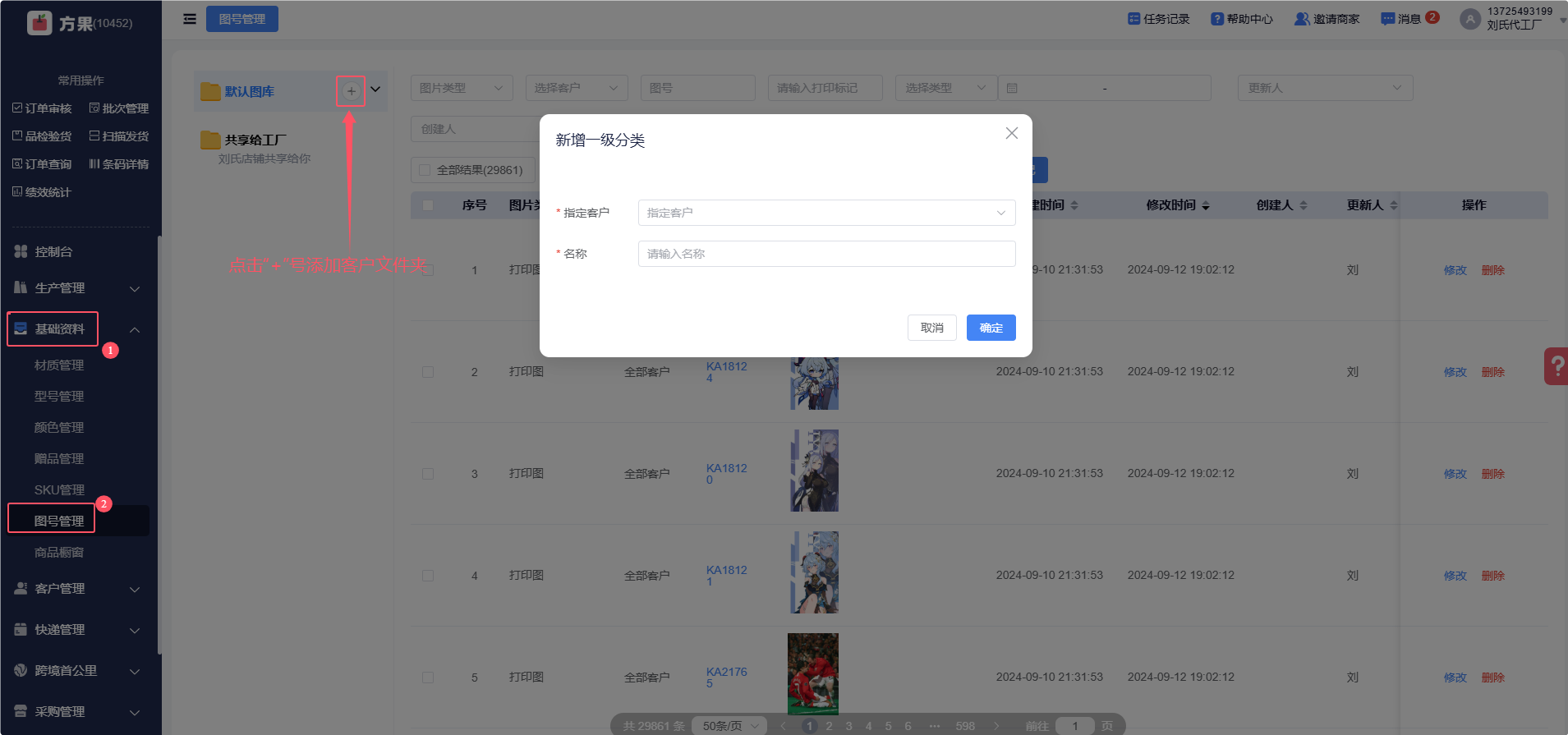Select 图号管理 in sidebar

59,521
